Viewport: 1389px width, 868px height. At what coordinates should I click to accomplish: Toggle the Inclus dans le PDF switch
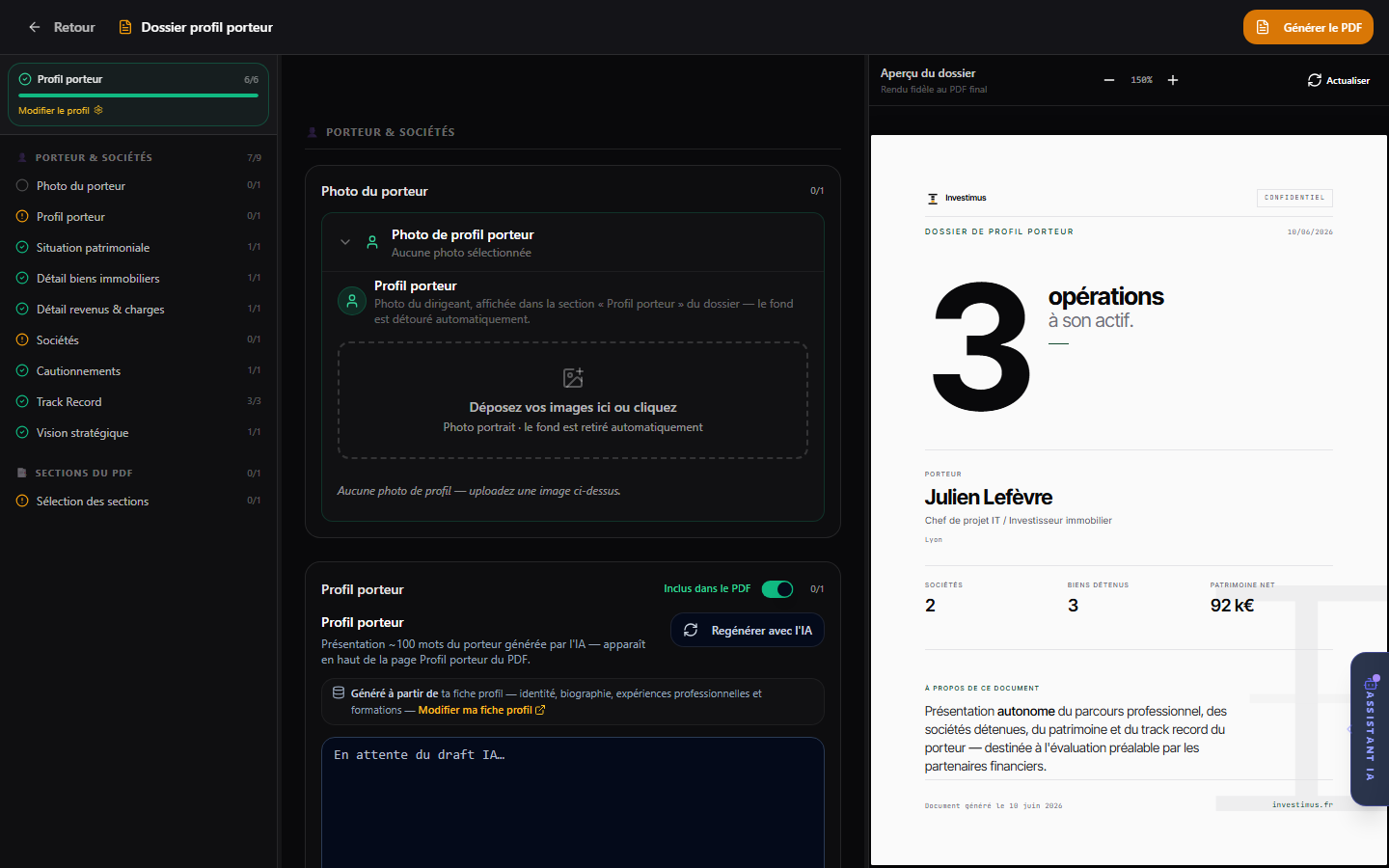coord(777,588)
